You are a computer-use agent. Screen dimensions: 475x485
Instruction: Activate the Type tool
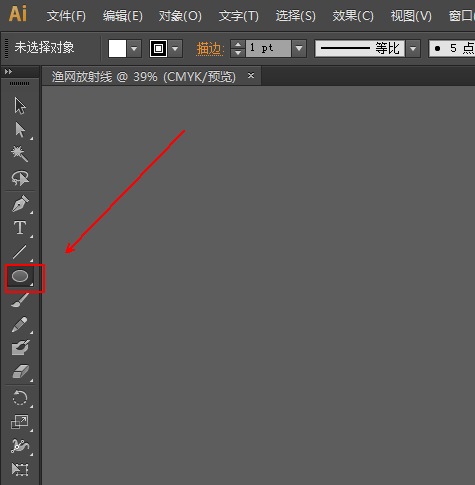pos(20,228)
